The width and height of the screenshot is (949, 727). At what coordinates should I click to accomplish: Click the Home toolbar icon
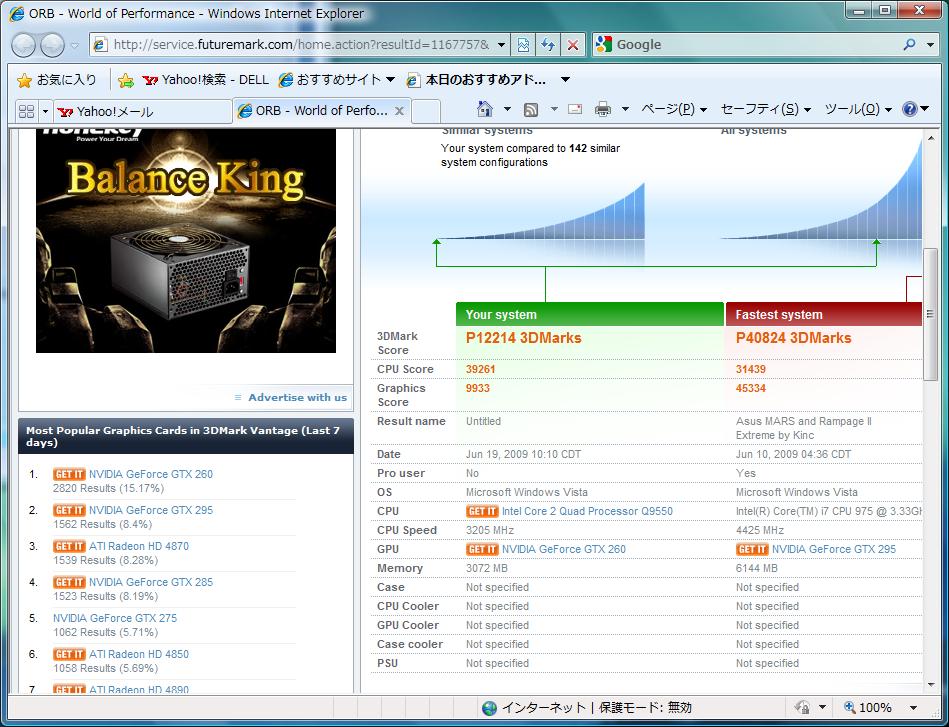485,109
